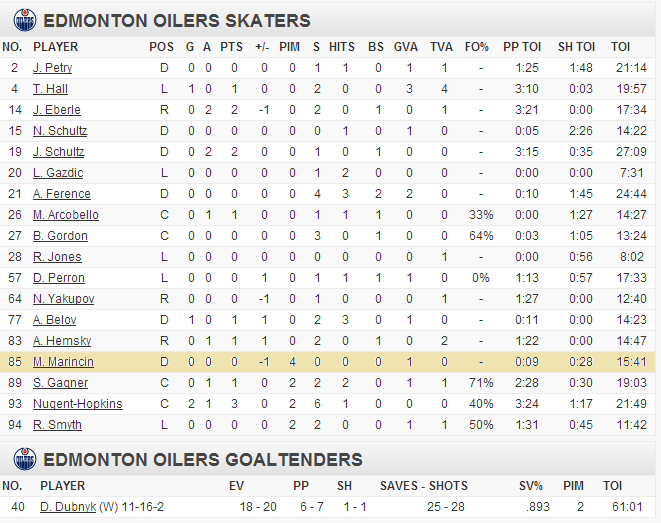
Task: Open D. Dubnyk goaltender link
Action: [68, 507]
